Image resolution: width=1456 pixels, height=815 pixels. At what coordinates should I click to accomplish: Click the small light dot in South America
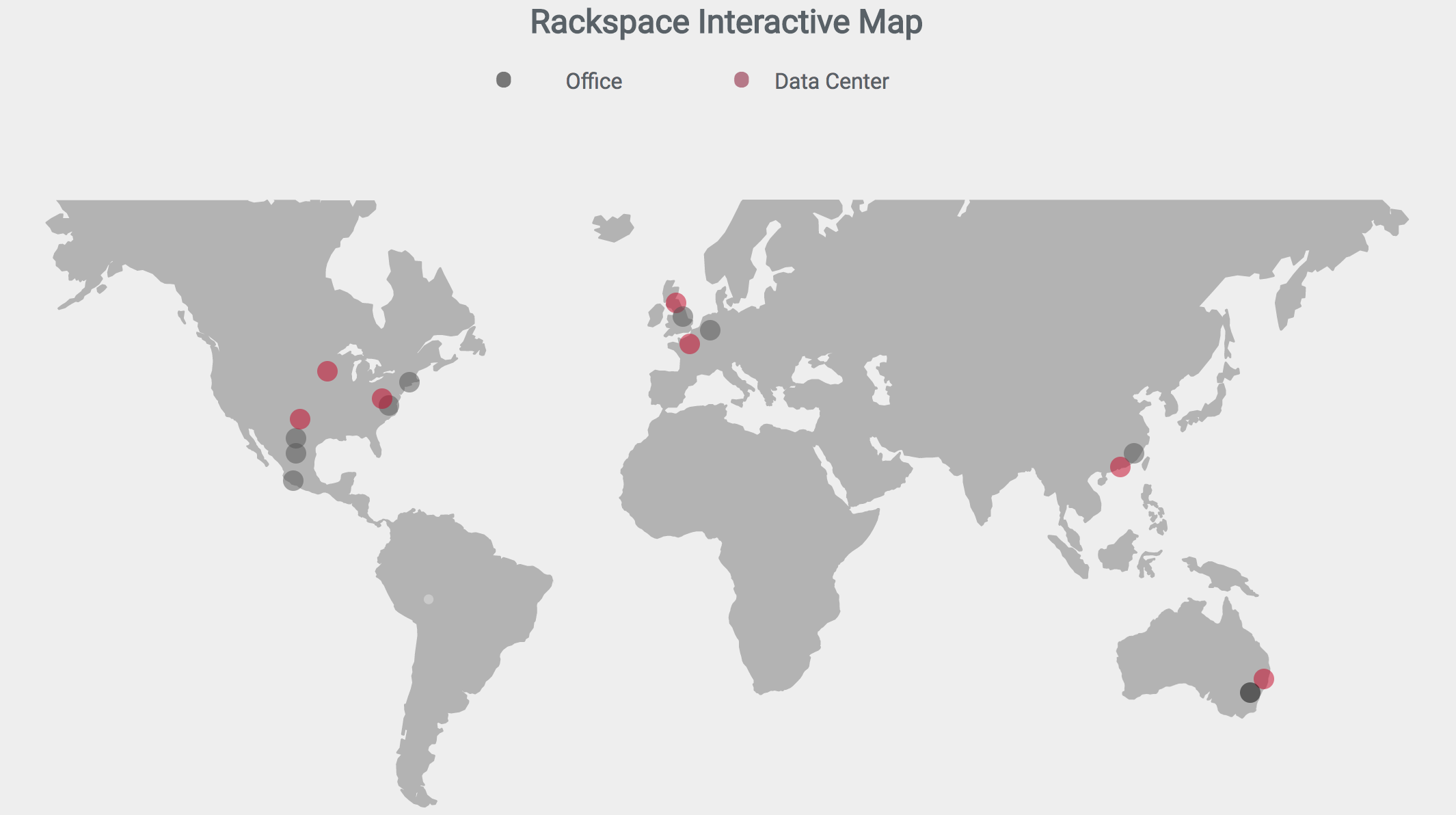point(429,600)
